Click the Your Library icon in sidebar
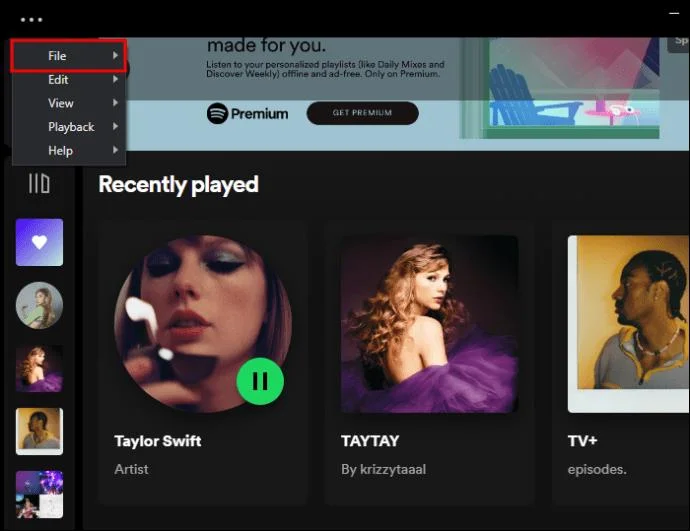690x531 pixels. (39, 183)
